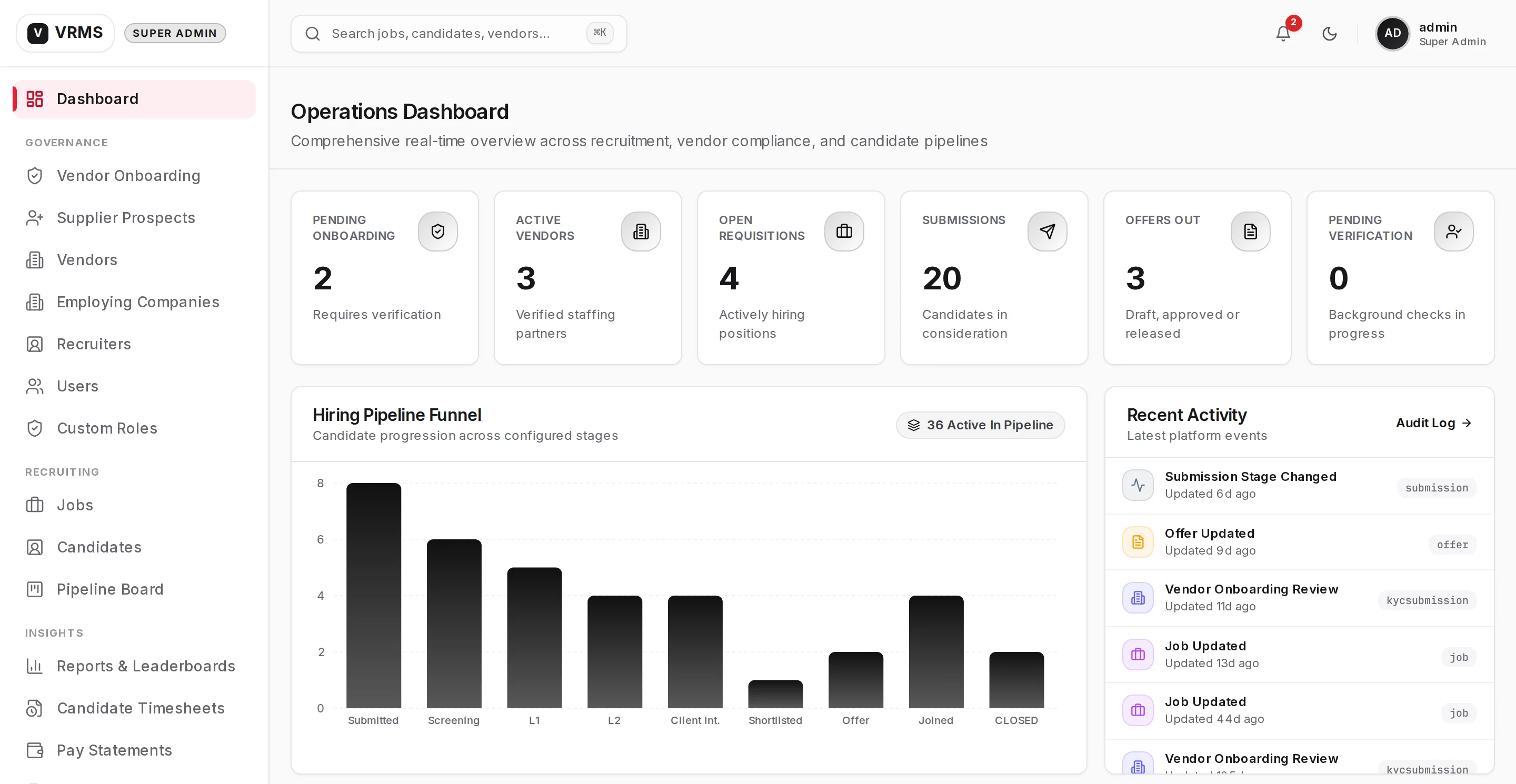Open the Pipeline Board
The height and width of the screenshot is (784, 1516).
click(134, 589)
